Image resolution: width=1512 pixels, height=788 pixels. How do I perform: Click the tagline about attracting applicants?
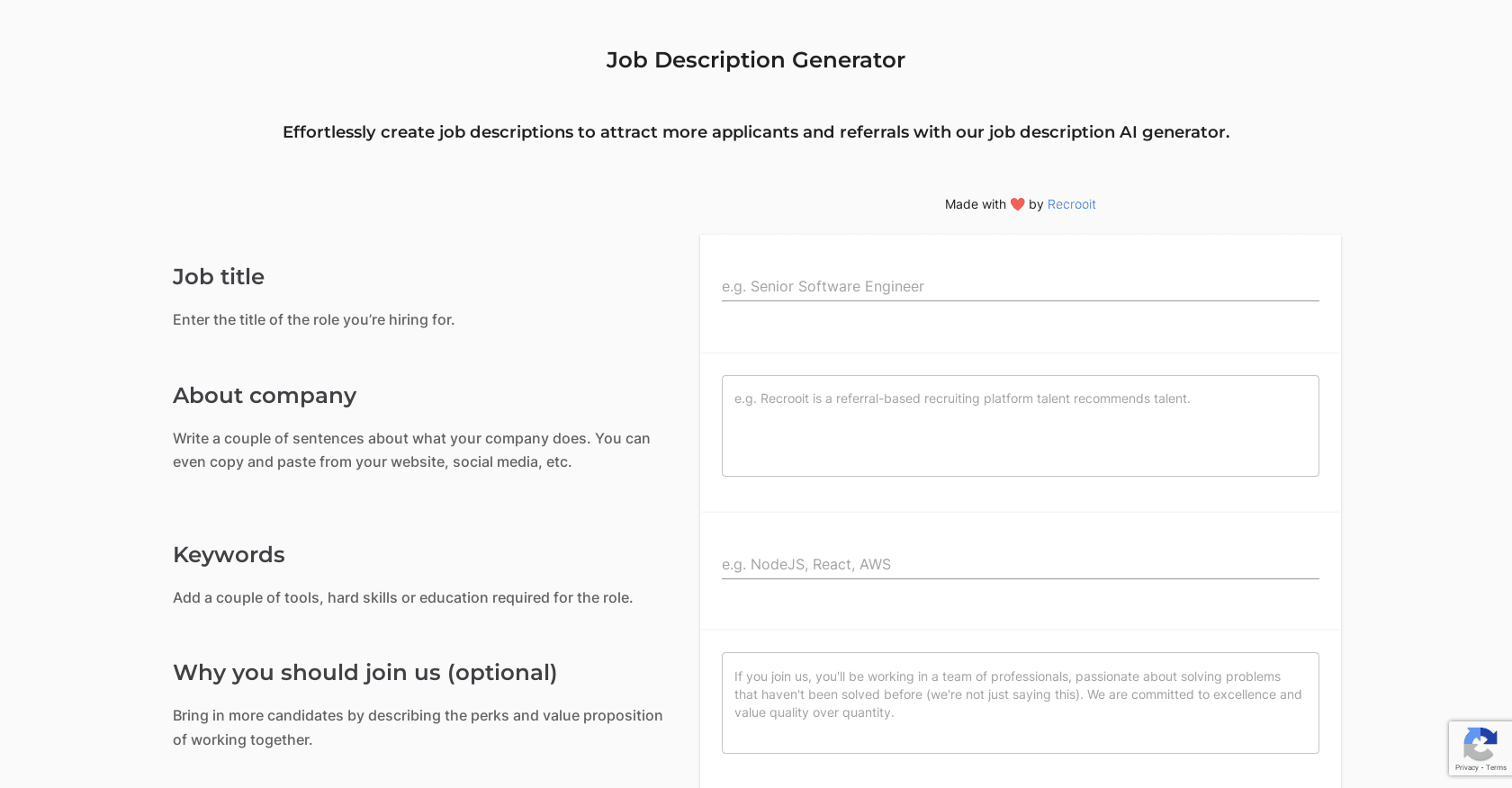755,132
